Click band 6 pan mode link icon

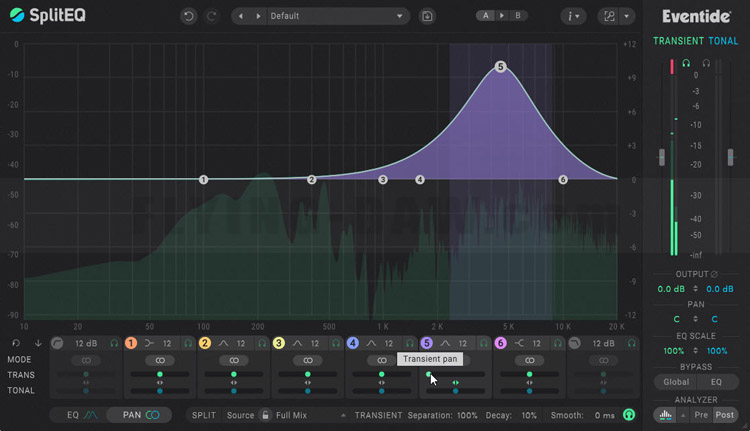[x=529, y=360]
